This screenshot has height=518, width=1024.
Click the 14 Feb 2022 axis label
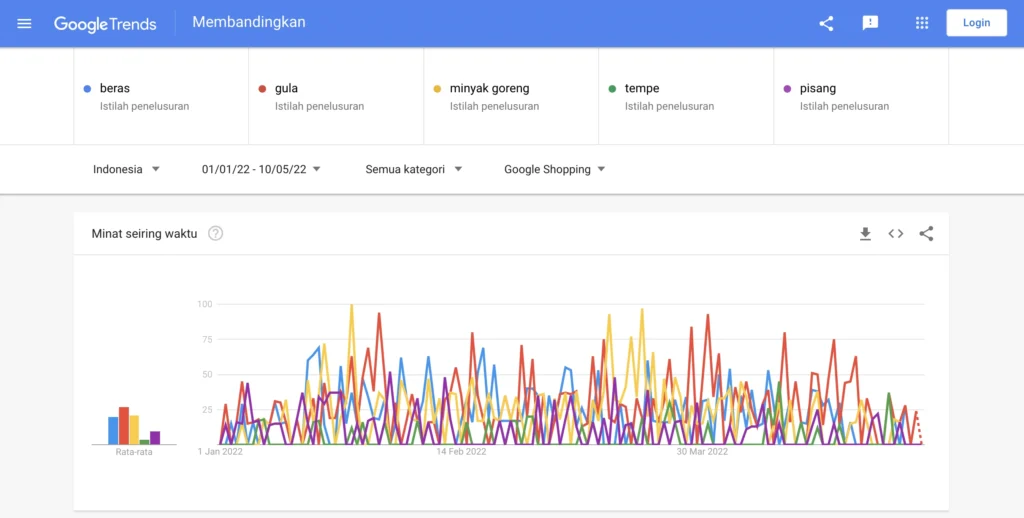tap(461, 451)
